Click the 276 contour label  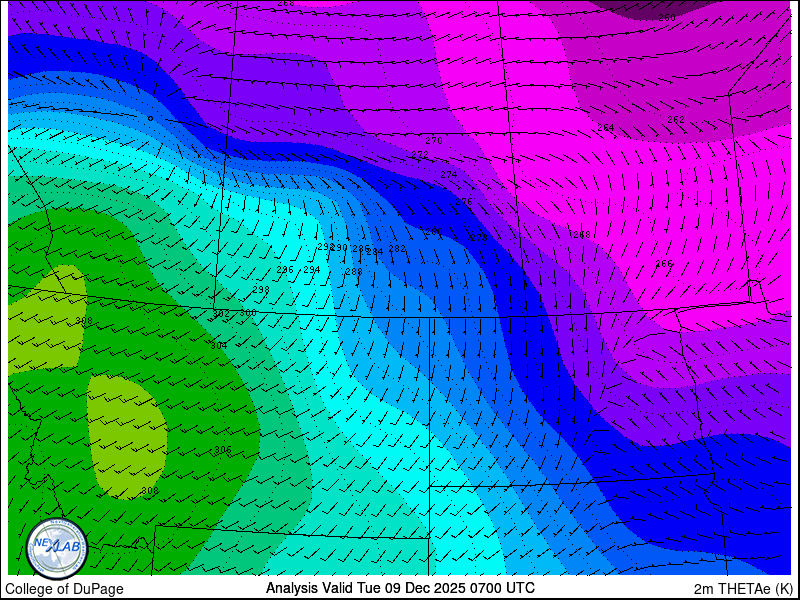(464, 202)
